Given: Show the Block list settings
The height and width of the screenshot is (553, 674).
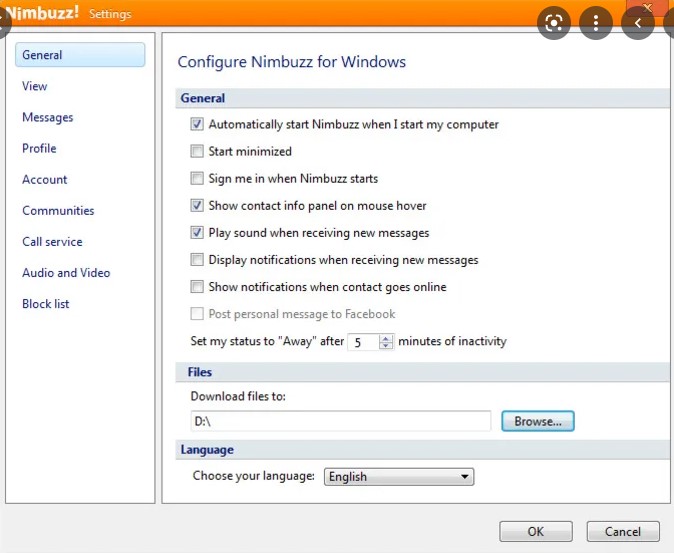Looking at the screenshot, I should point(46,304).
